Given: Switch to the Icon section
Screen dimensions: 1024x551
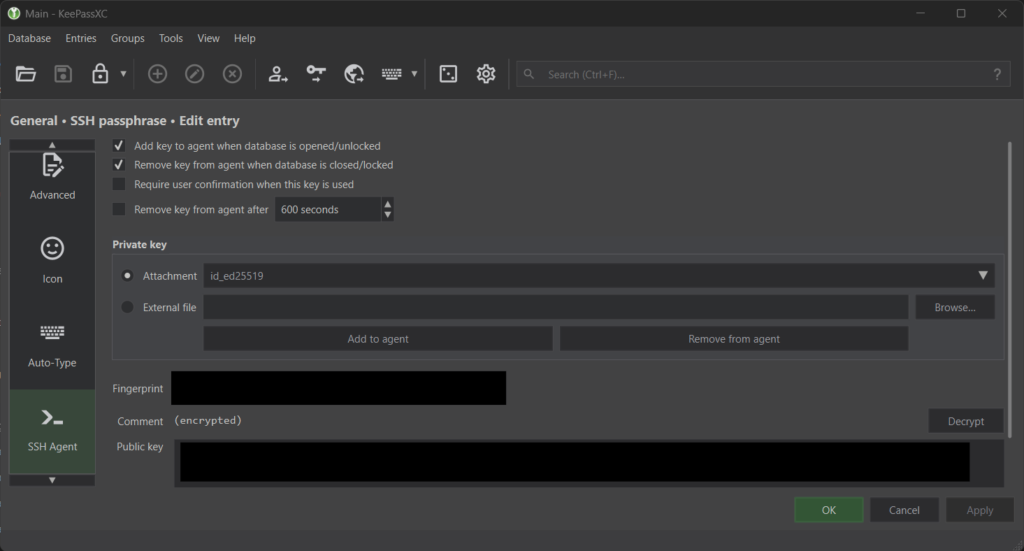Looking at the screenshot, I should point(52,260).
